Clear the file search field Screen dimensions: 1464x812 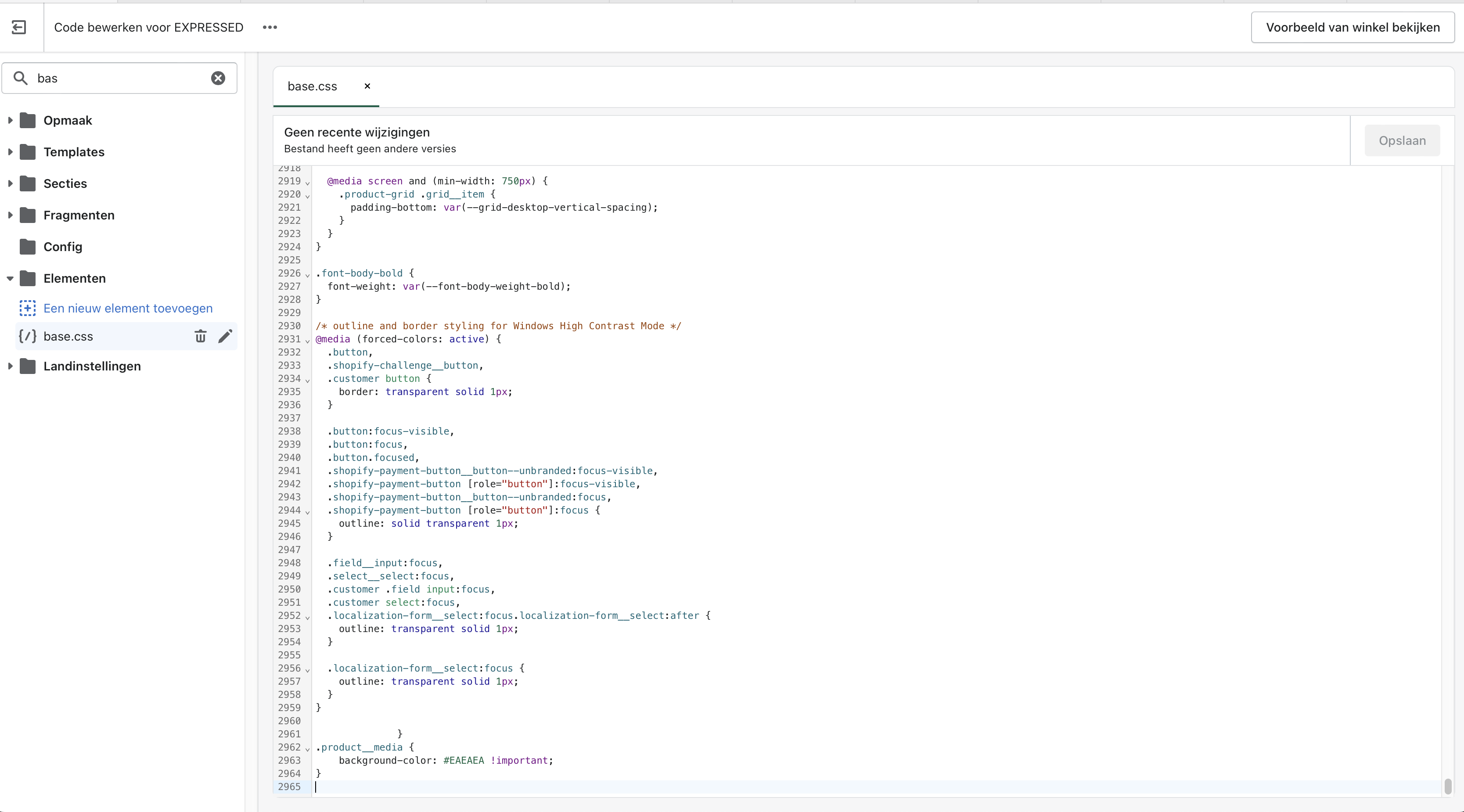tap(218, 79)
